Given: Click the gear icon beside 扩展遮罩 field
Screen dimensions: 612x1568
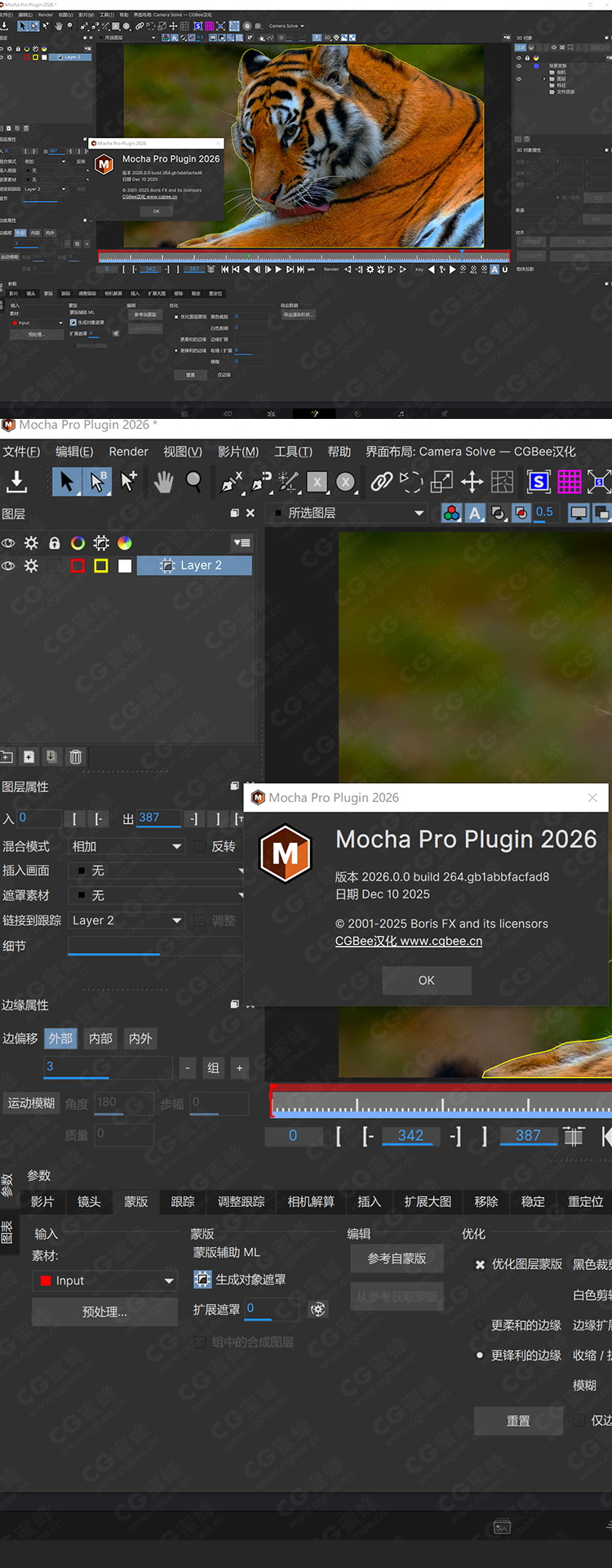Looking at the screenshot, I should tap(318, 1309).
